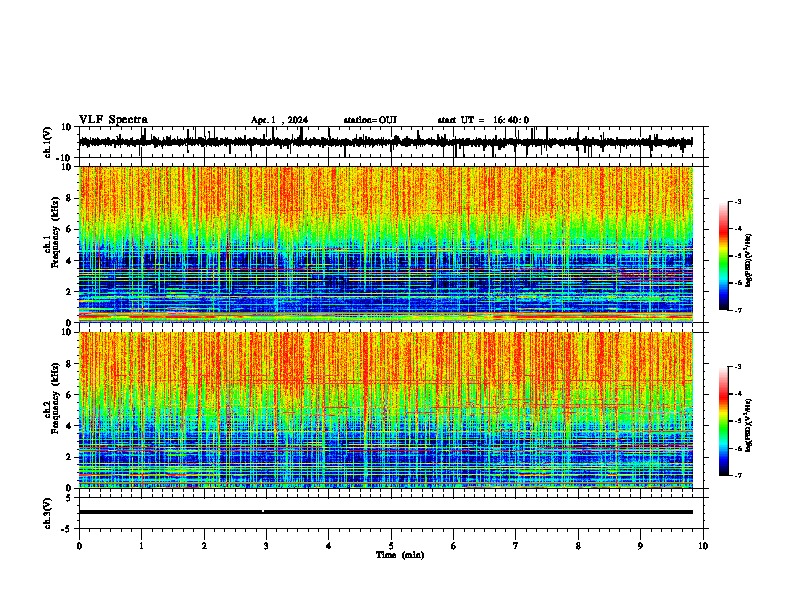Click the time axis tick label "8"
The image size is (792, 612).
578,546
